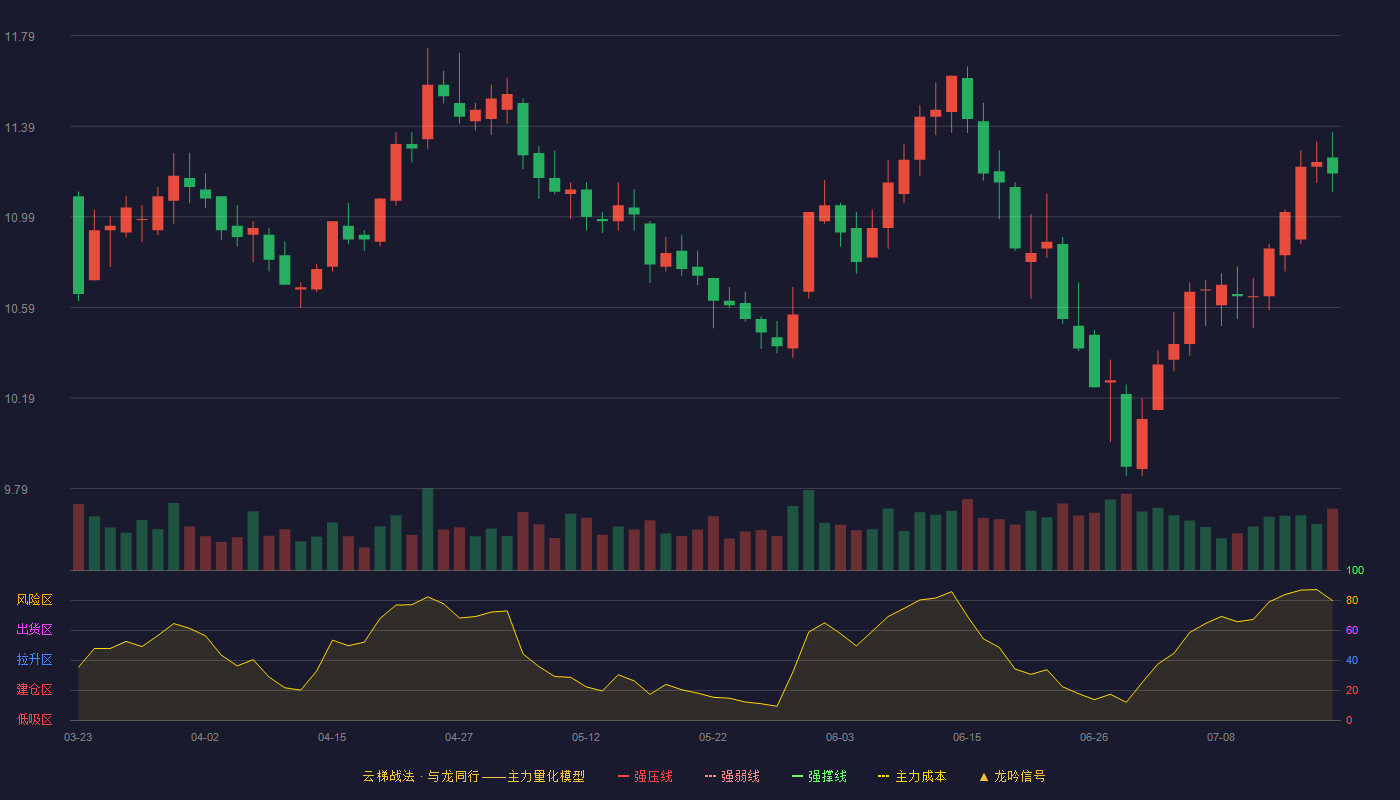The width and height of the screenshot is (1400, 800).
Task: Click the 10.59 price axis label
Action: (19, 309)
